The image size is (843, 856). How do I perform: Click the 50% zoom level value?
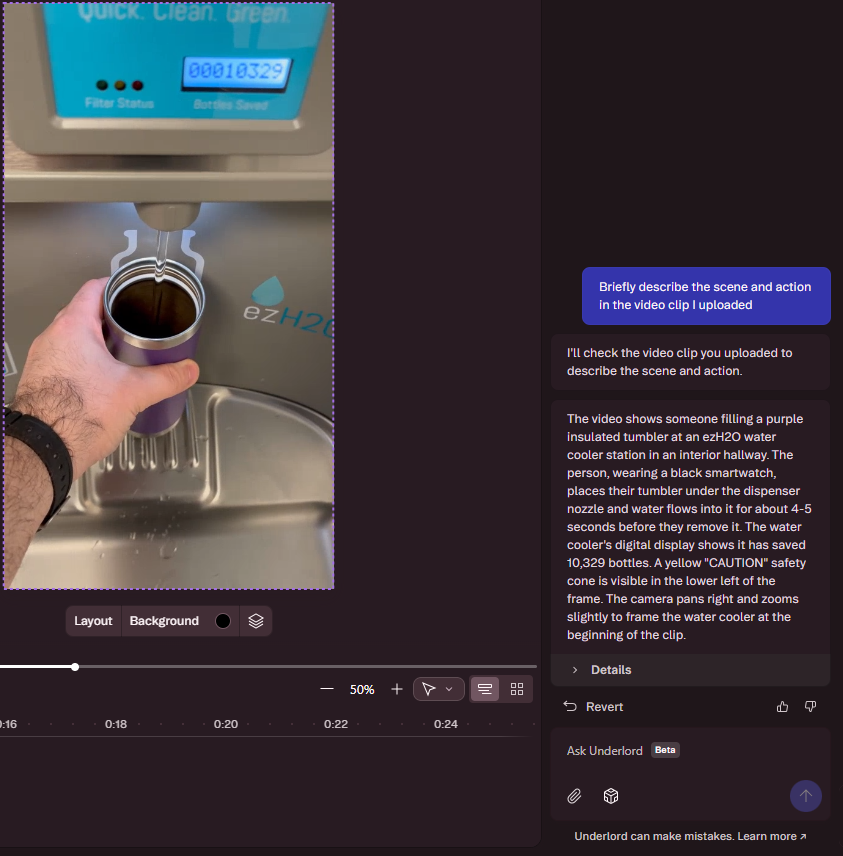362,690
